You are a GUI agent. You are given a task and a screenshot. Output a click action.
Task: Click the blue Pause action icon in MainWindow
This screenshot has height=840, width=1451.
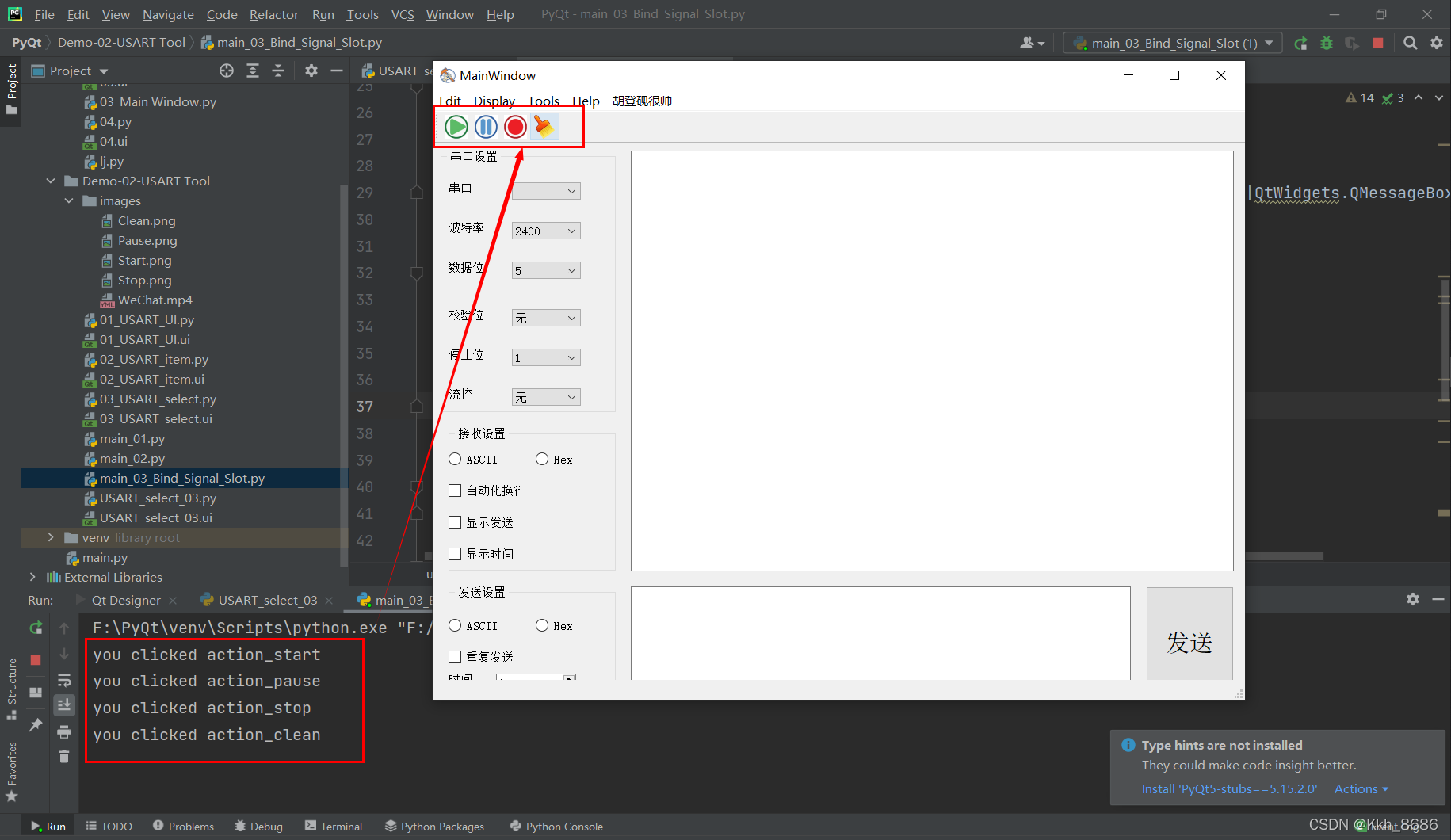click(486, 127)
